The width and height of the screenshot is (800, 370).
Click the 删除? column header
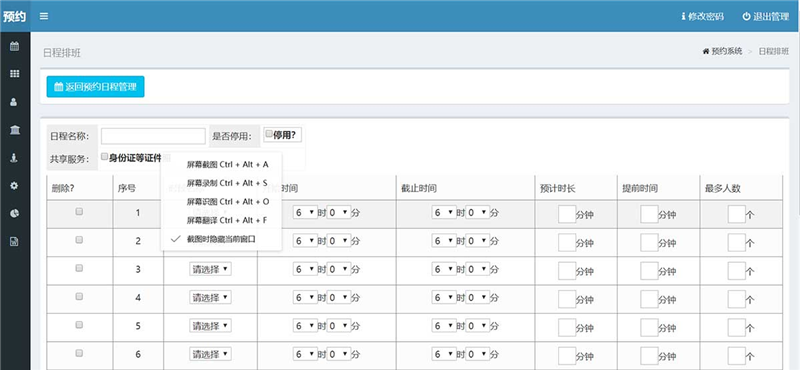[63, 188]
